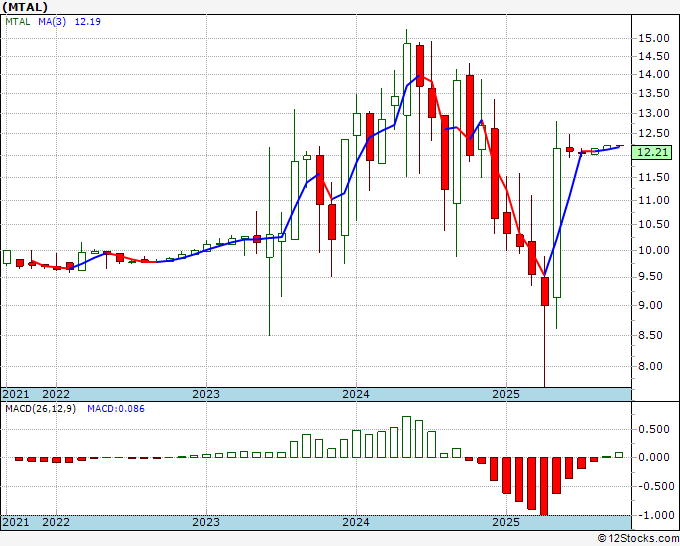Image resolution: width=680 pixels, height=546 pixels.
Task: Click 2023 on the price chart time axis
Action: pos(206,394)
